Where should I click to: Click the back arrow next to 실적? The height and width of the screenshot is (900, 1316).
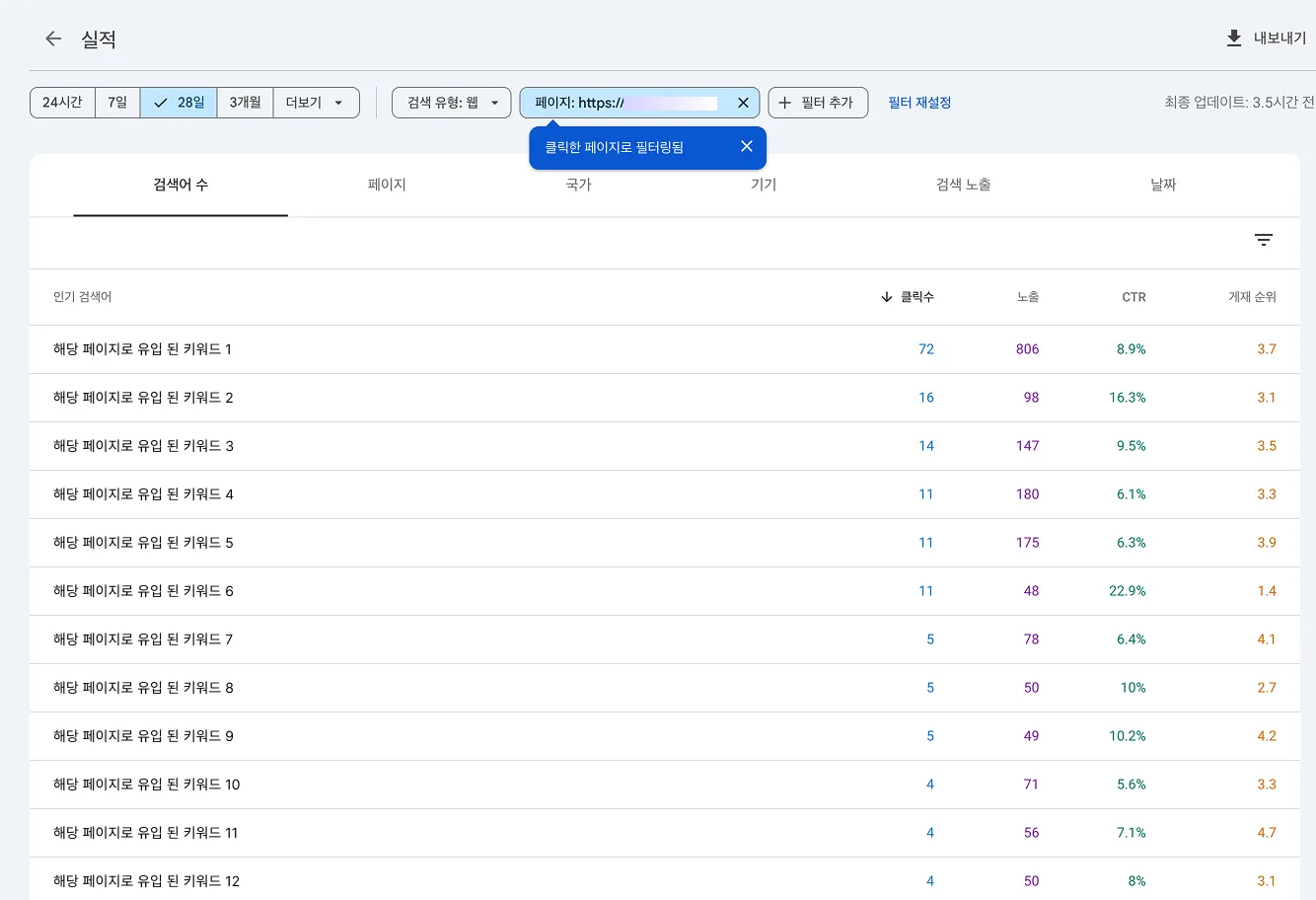click(52, 38)
